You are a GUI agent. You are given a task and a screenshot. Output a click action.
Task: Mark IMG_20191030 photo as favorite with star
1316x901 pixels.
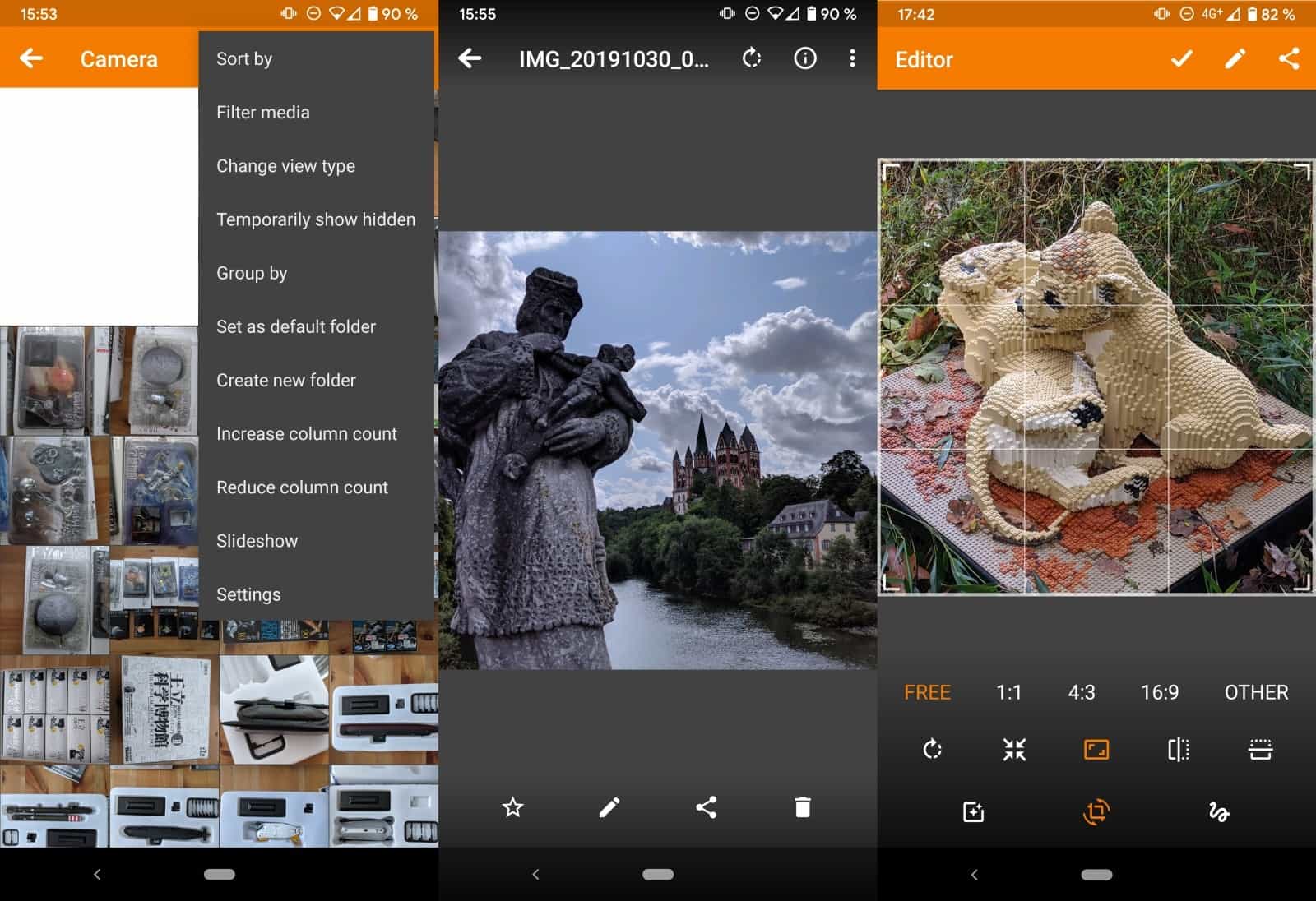pyautogui.click(x=512, y=807)
